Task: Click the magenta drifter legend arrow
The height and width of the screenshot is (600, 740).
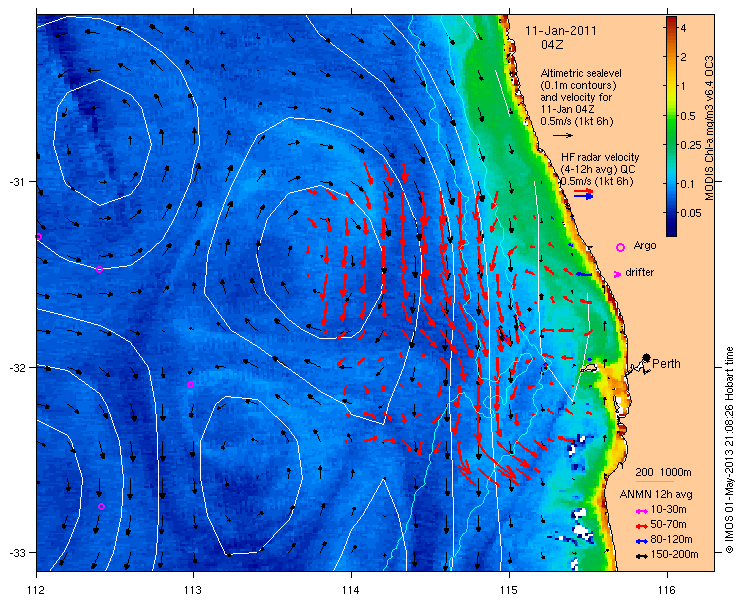Action: [x=617, y=274]
